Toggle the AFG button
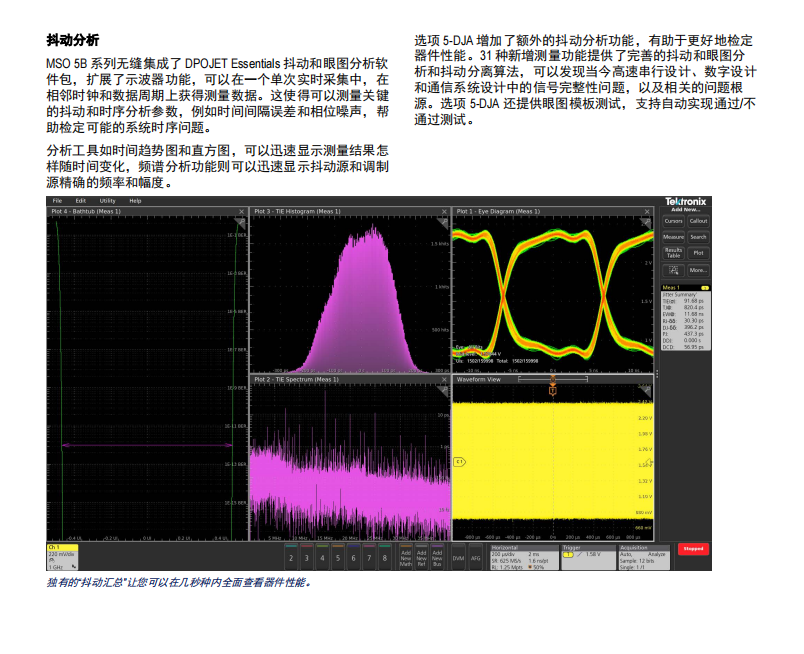Screen dimensions: 804x654 (x=476, y=558)
